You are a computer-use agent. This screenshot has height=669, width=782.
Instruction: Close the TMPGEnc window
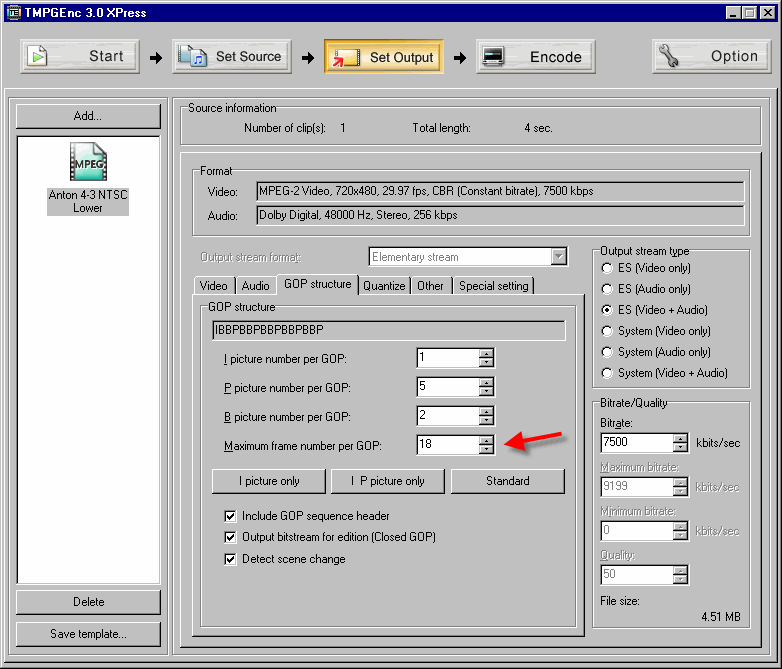[x=768, y=12]
